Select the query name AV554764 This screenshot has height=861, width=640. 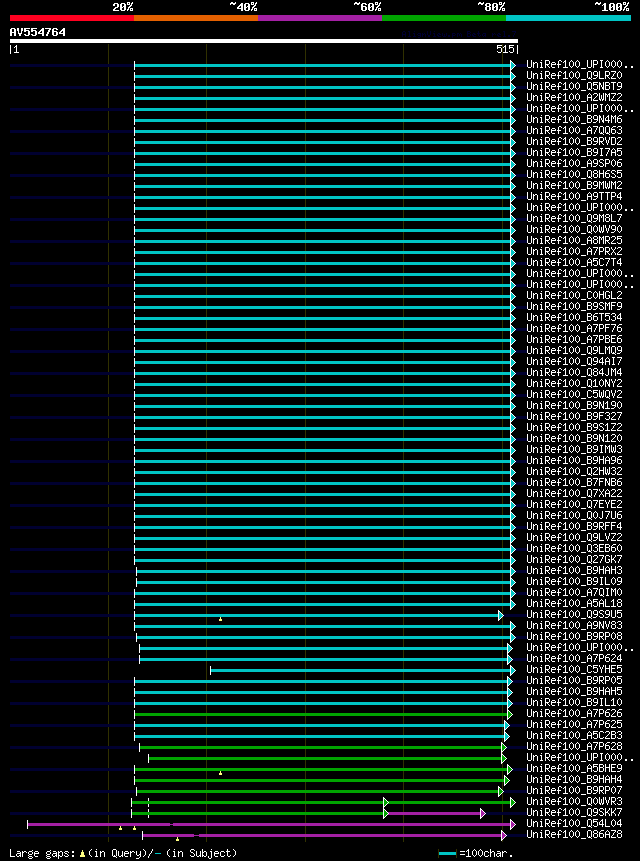(37, 32)
